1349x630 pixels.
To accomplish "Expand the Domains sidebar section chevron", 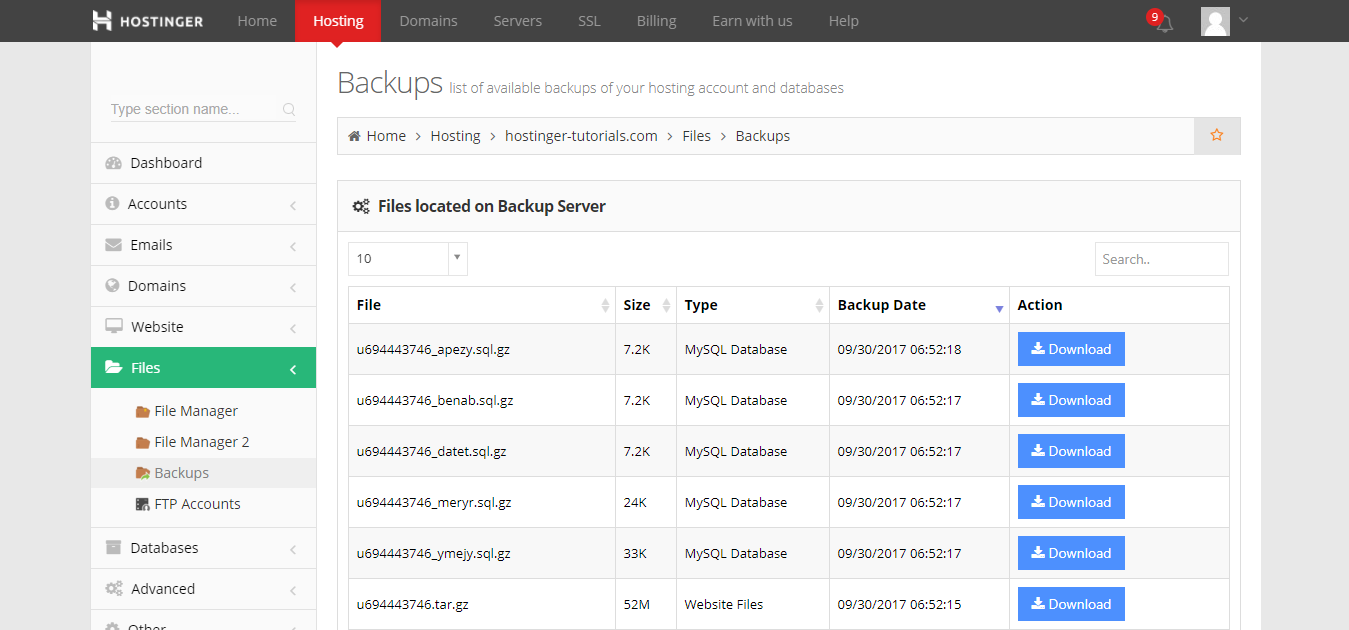I will [293, 287].
